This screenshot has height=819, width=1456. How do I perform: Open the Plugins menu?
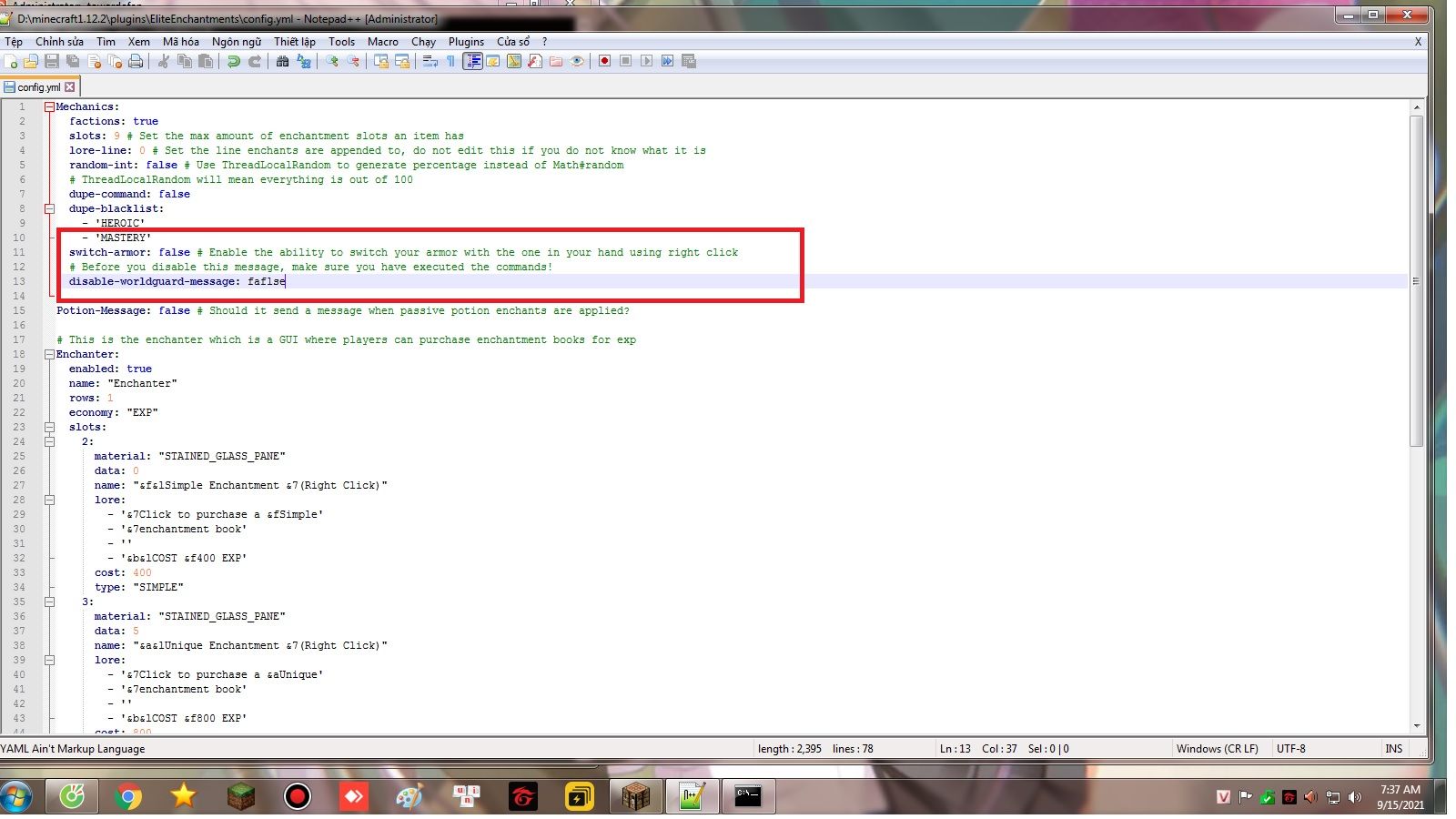(466, 41)
